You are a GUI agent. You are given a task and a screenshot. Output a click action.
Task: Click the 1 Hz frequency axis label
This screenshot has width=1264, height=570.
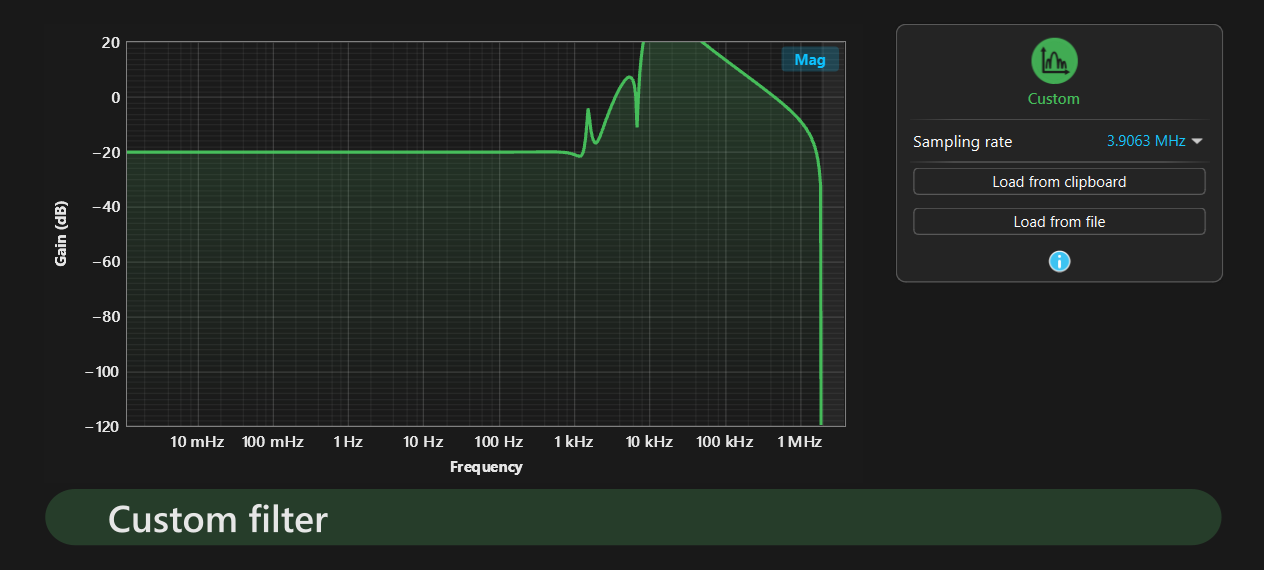click(348, 442)
